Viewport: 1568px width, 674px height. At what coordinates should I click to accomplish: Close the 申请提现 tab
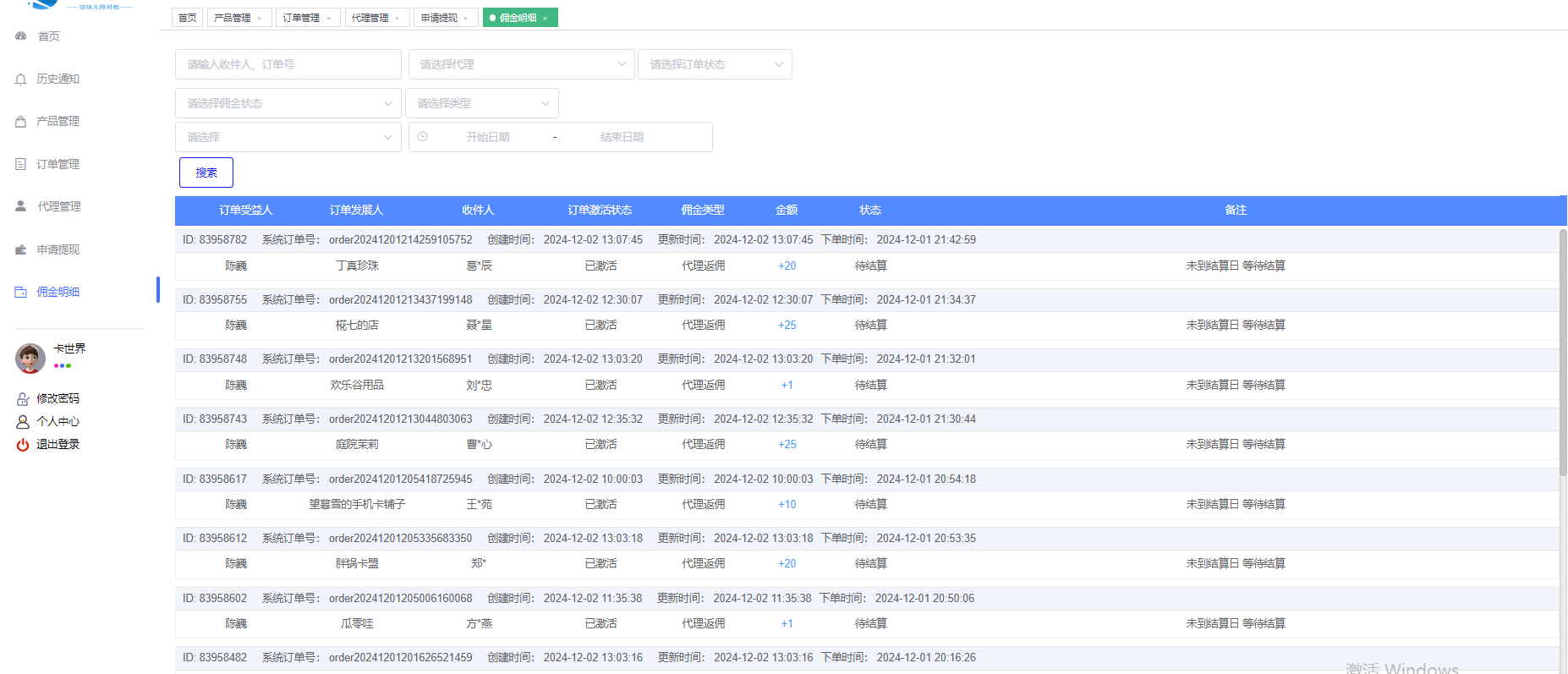click(465, 18)
